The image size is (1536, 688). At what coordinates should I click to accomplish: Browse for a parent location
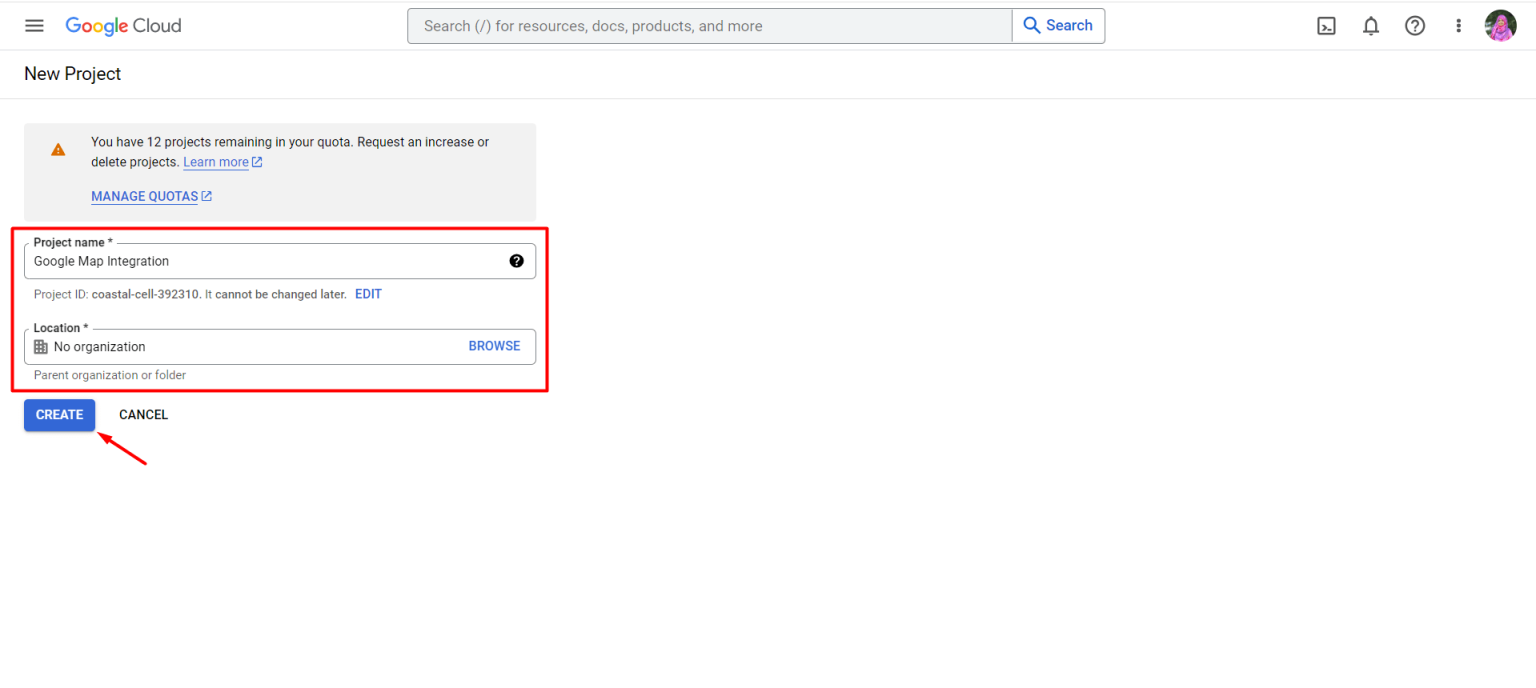pyautogui.click(x=494, y=346)
